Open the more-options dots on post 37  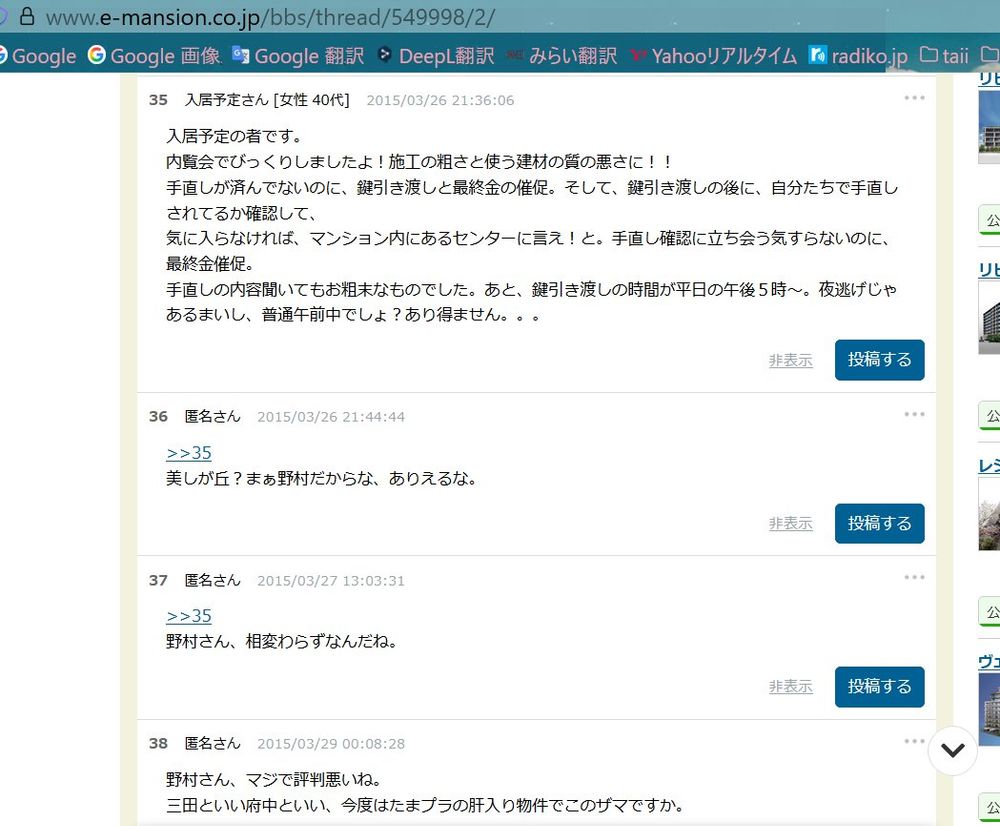[914, 577]
